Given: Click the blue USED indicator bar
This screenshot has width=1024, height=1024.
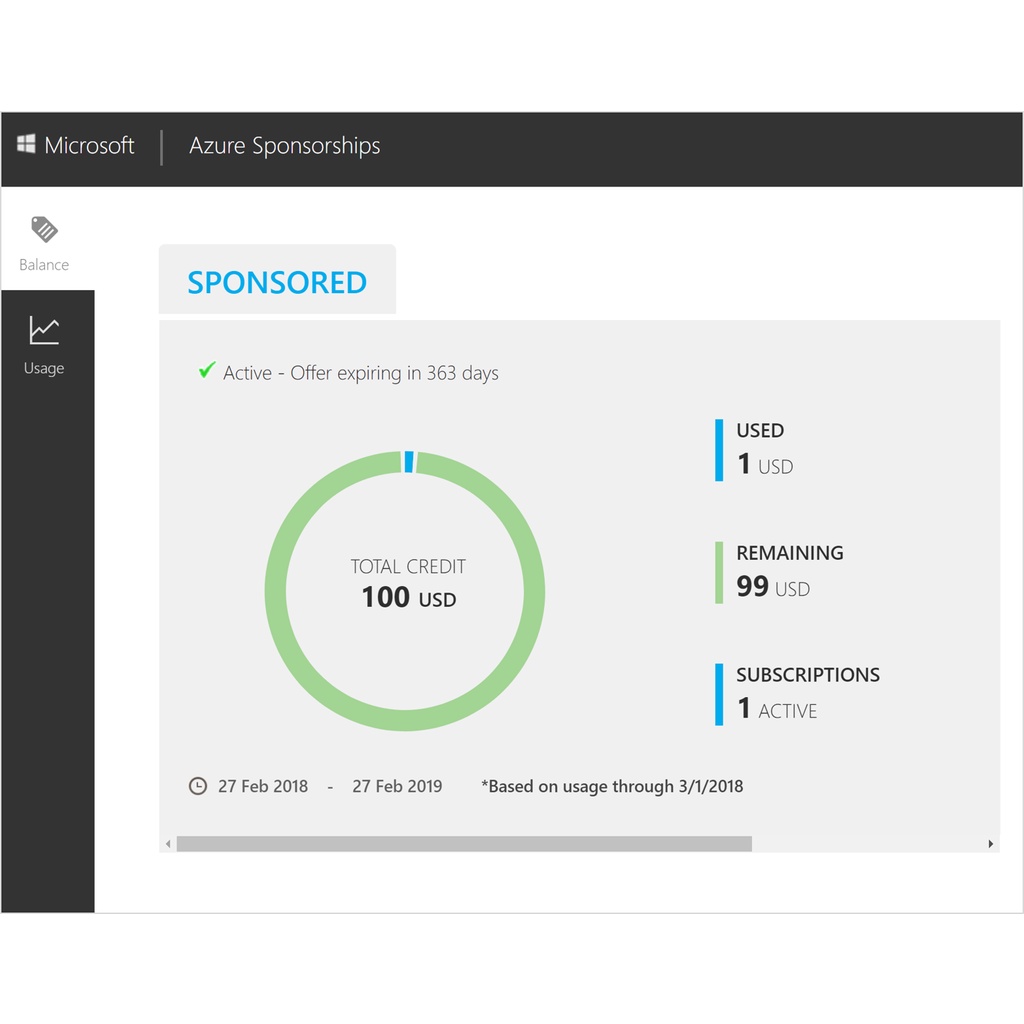Looking at the screenshot, I should (718, 449).
